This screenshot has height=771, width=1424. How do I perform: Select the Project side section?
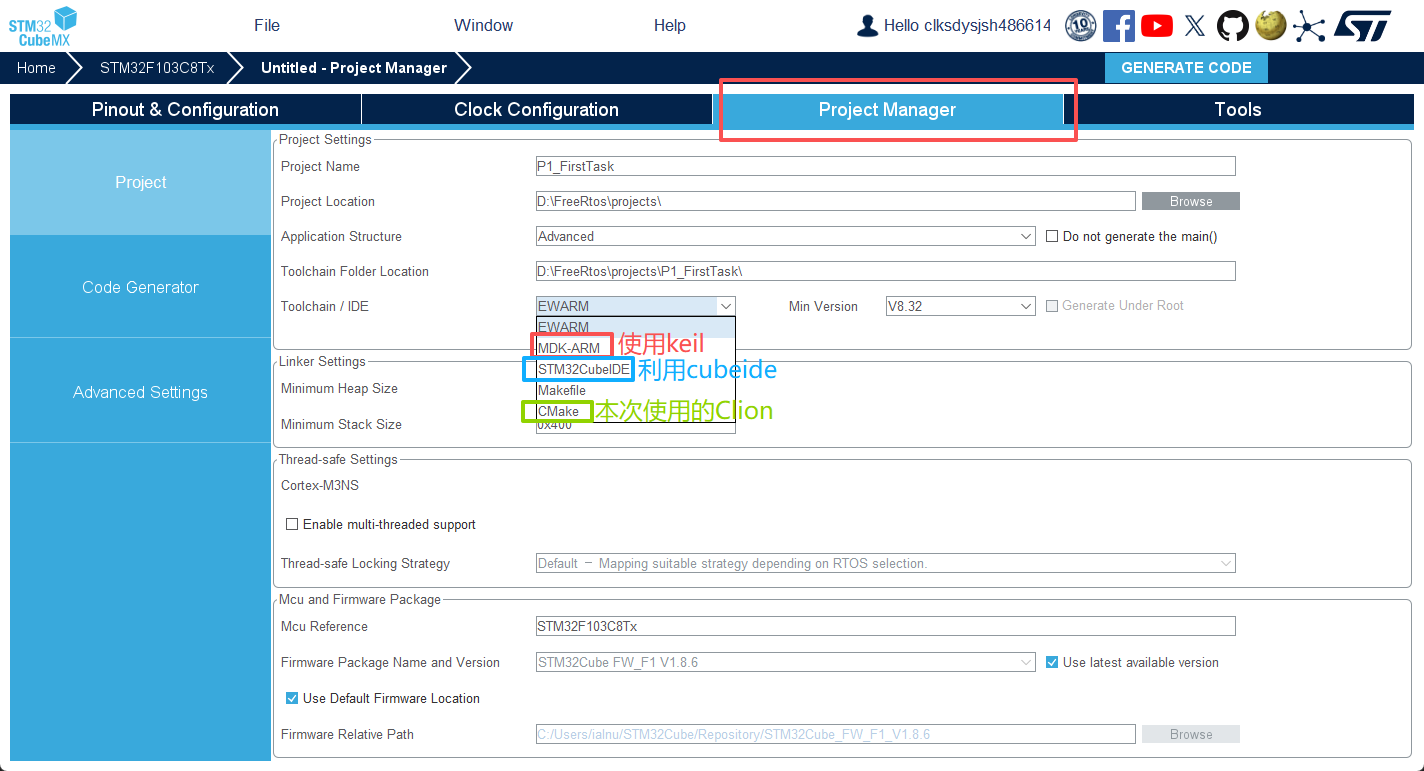tap(141, 182)
